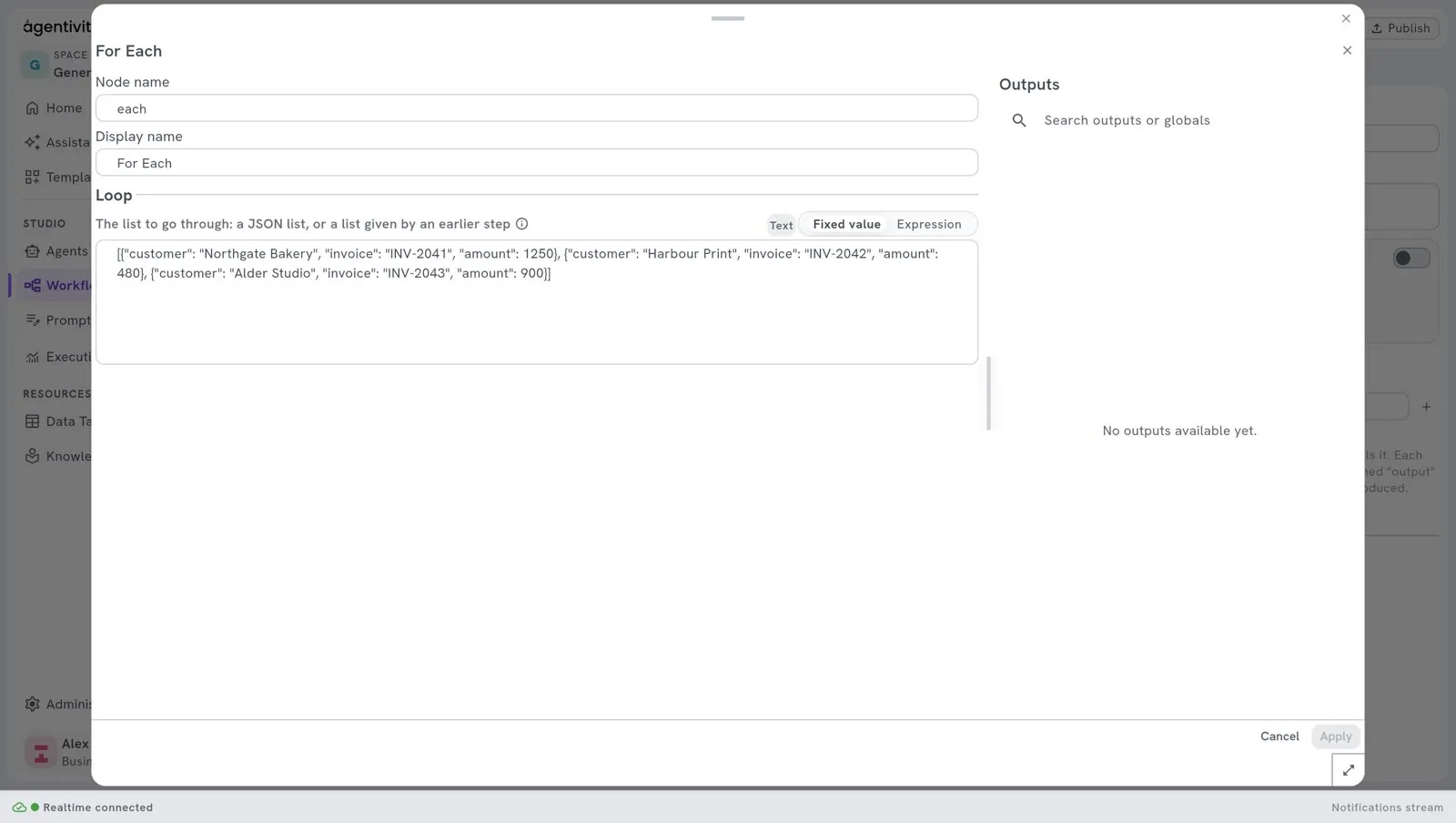Image resolution: width=1456 pixels, height=823 pixels.
Task: Close the For Each dialog
Action: 1347,50
